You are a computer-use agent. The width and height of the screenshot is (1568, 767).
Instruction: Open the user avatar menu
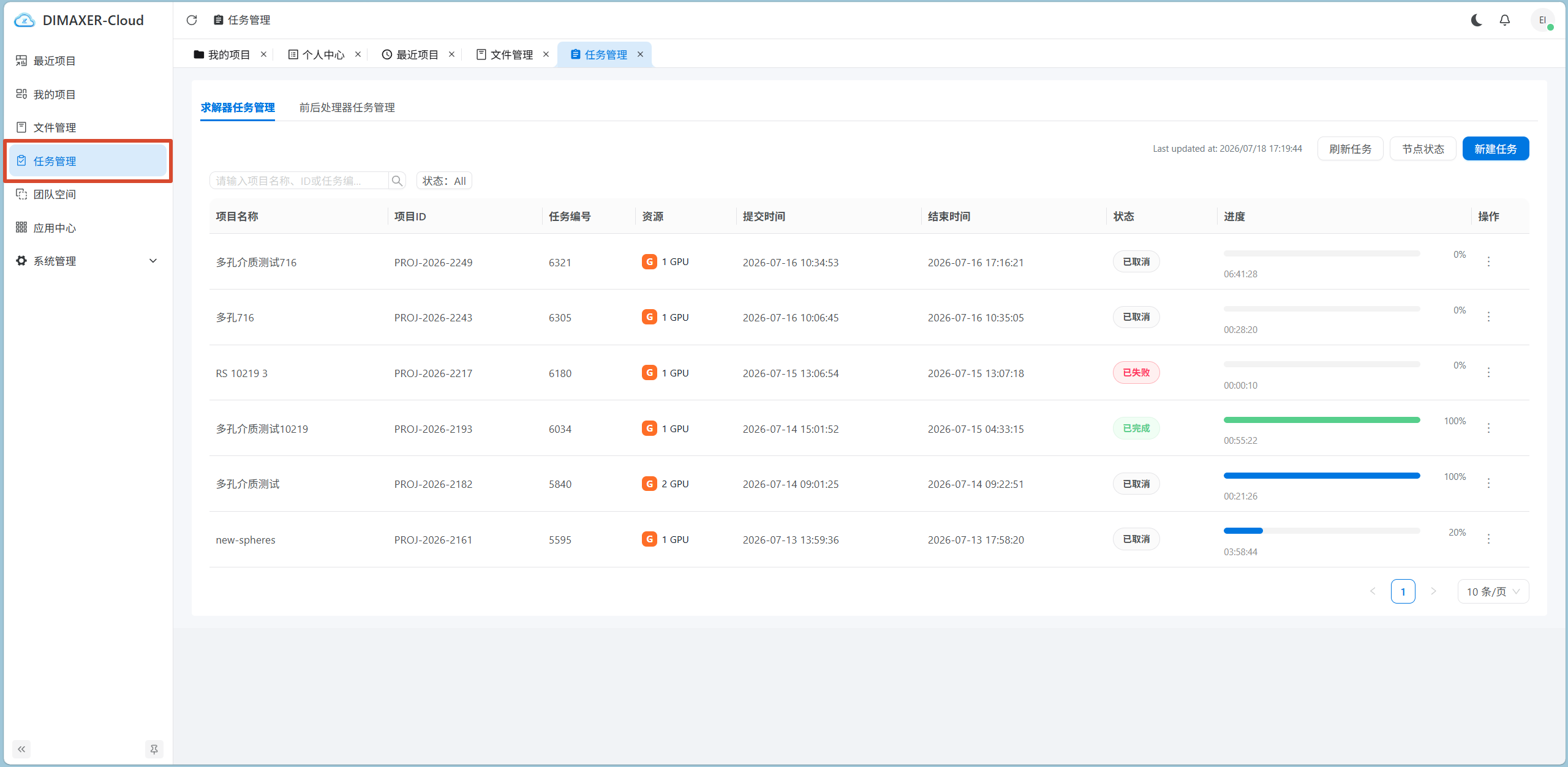point(1542,20)
